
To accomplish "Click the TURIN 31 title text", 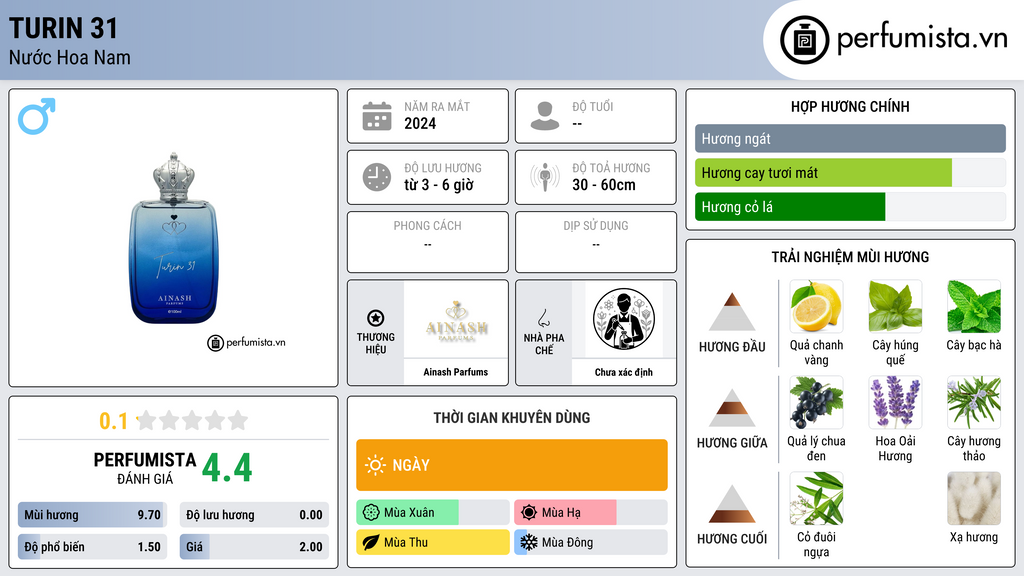I will (63, 28).
